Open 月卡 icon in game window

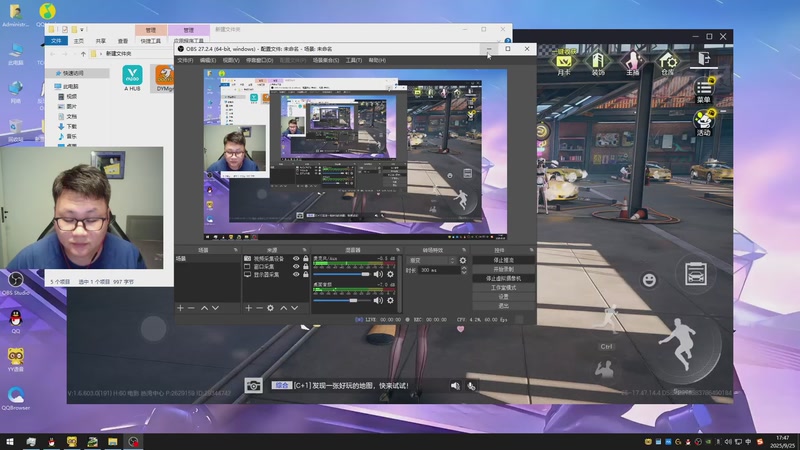[x=564, y=64]
